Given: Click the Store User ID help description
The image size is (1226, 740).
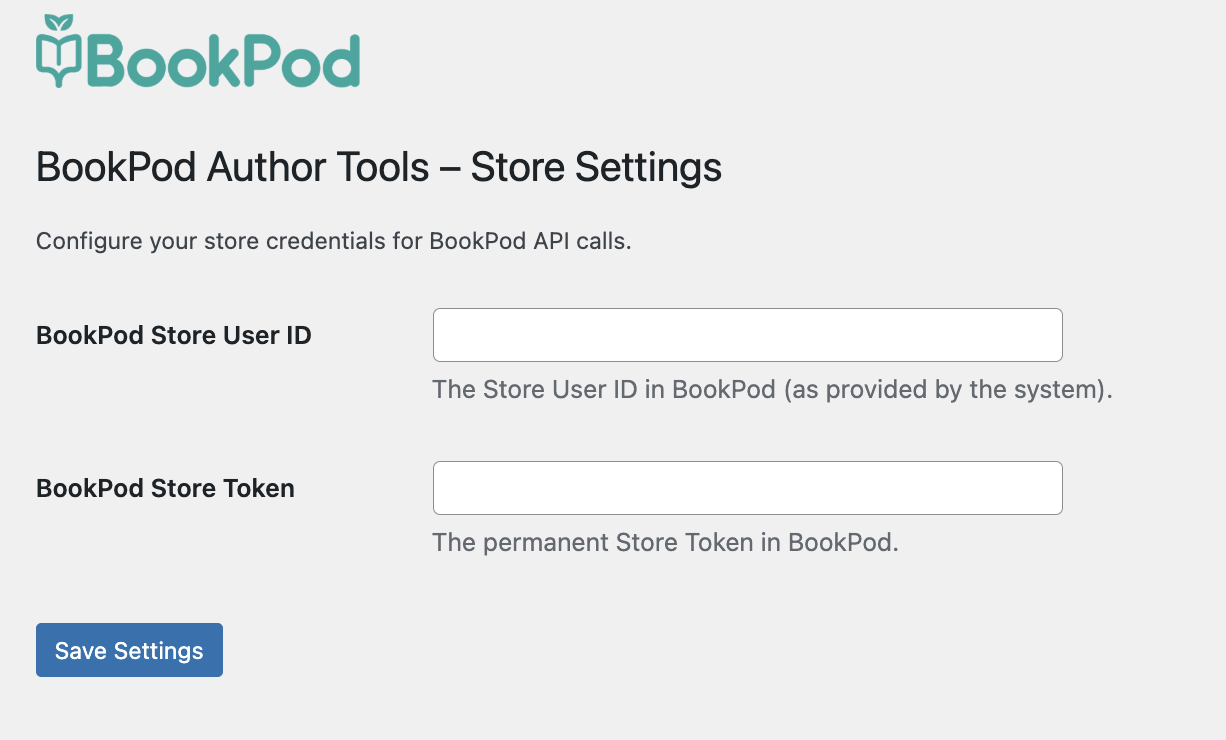Looking at the screenshot, I should pos(772,389).
